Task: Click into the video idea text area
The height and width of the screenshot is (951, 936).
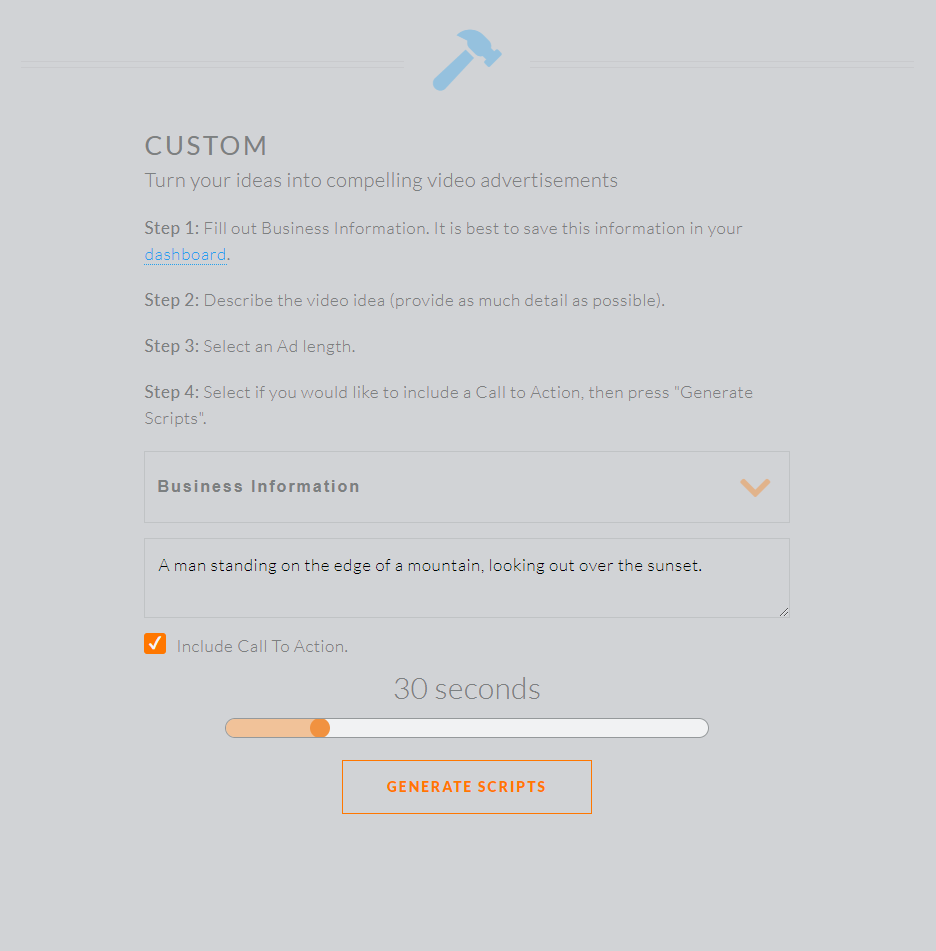Action: point(466,578)
